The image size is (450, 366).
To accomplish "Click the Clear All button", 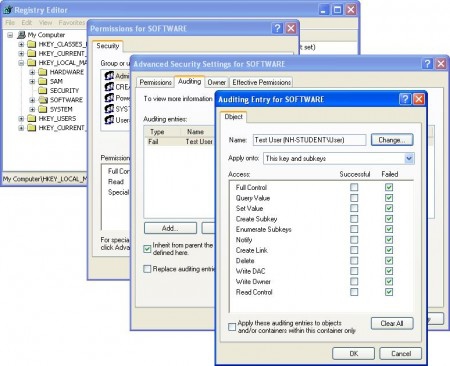I will 392,323.
